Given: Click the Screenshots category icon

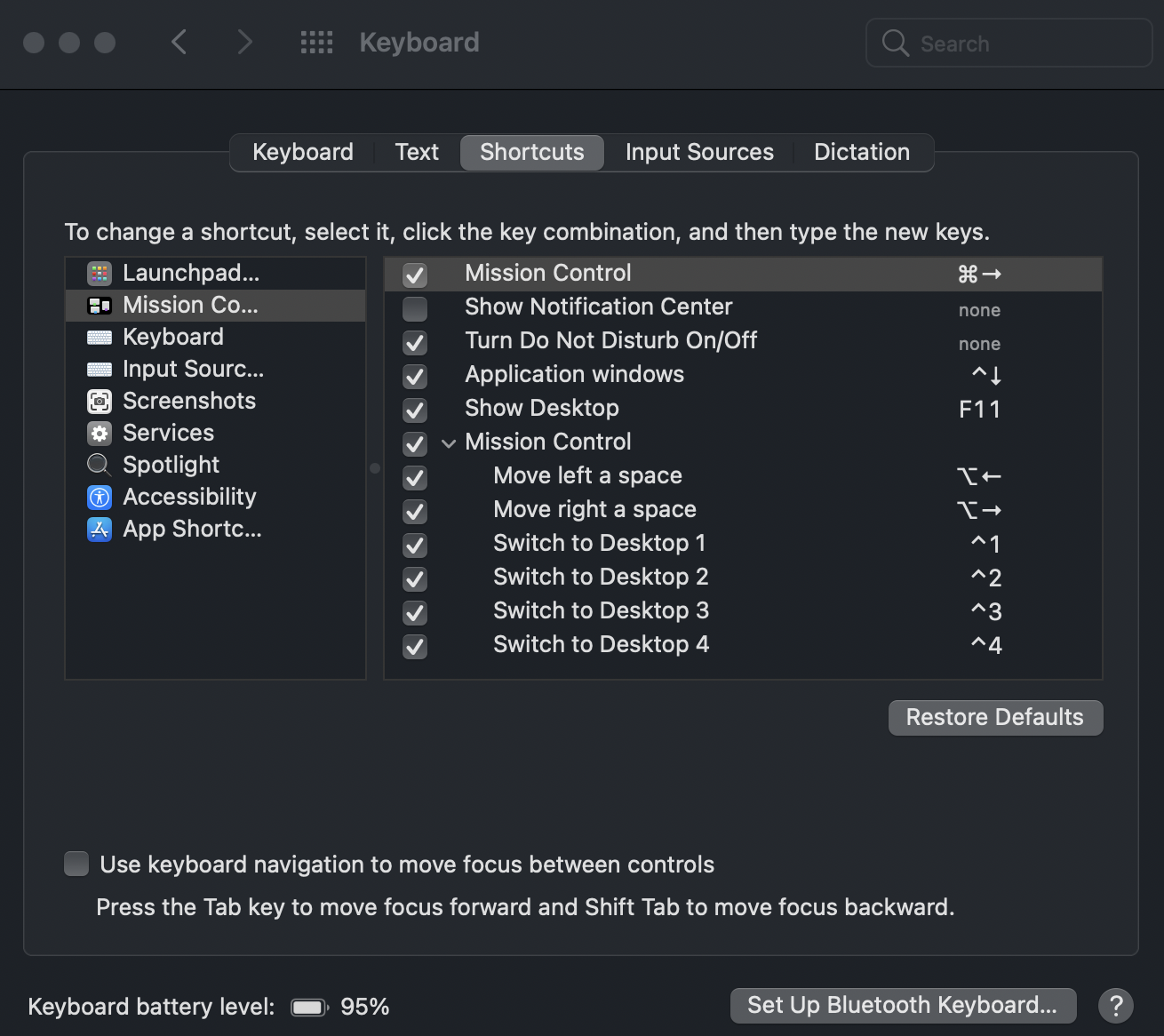Looking at the screenshot, I should 100,402.
